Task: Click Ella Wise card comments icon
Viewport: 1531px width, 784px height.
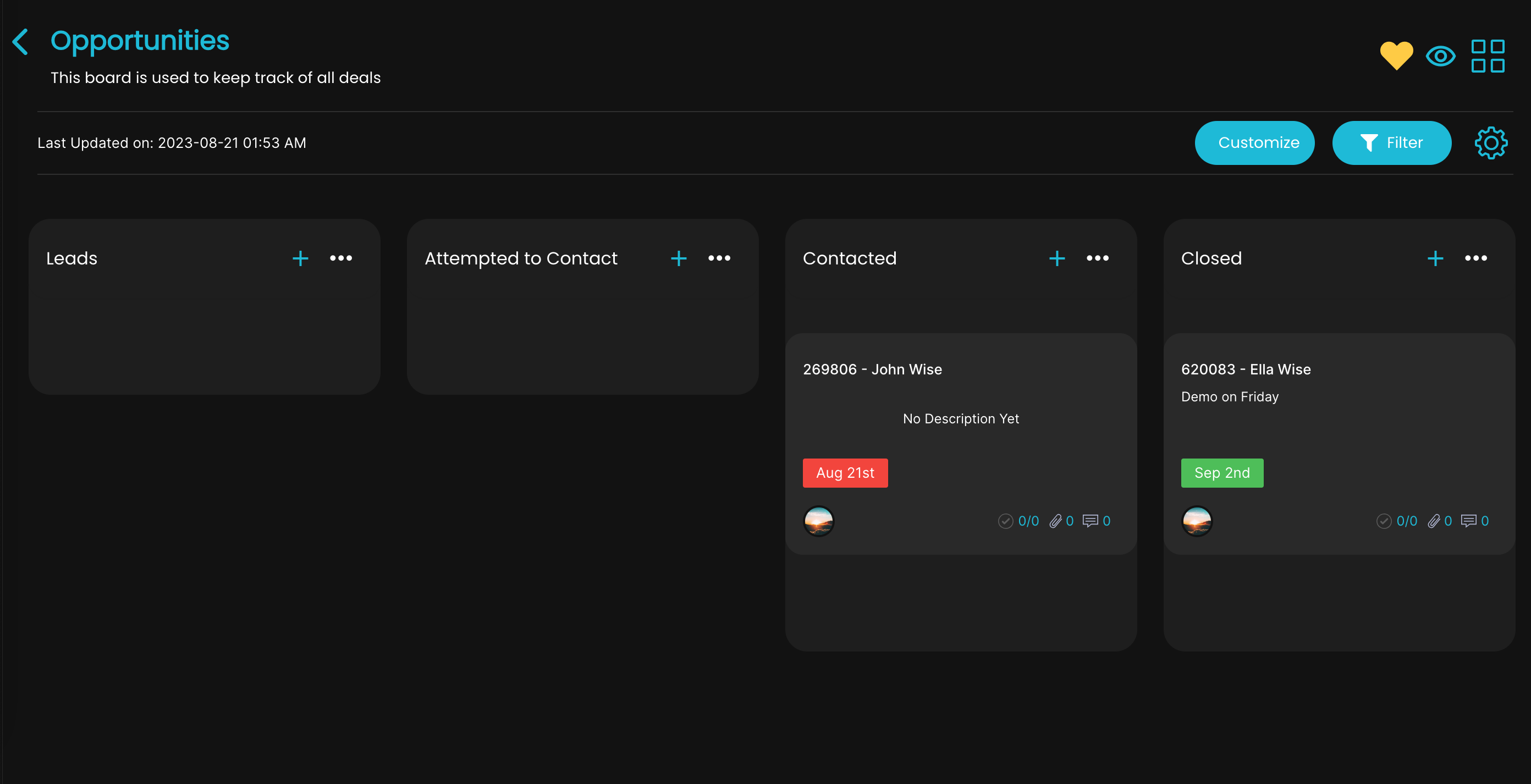Action: (1469, 521)
